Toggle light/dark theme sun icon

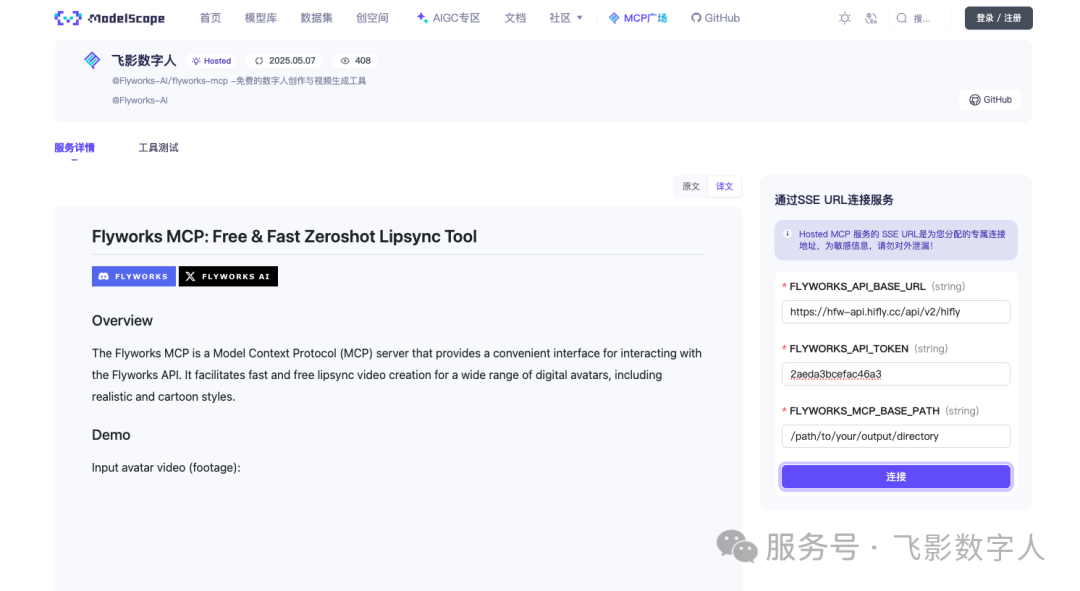[844, 19]
